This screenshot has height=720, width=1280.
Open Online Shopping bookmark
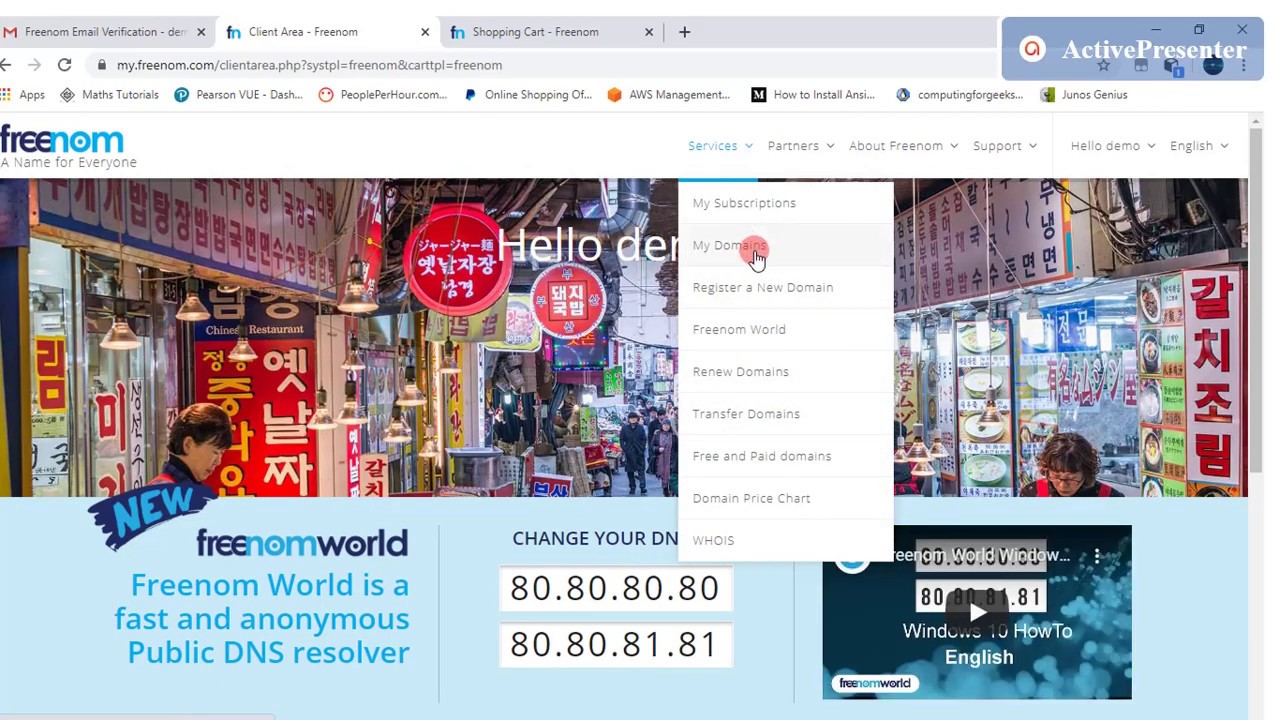click(527, 95)
